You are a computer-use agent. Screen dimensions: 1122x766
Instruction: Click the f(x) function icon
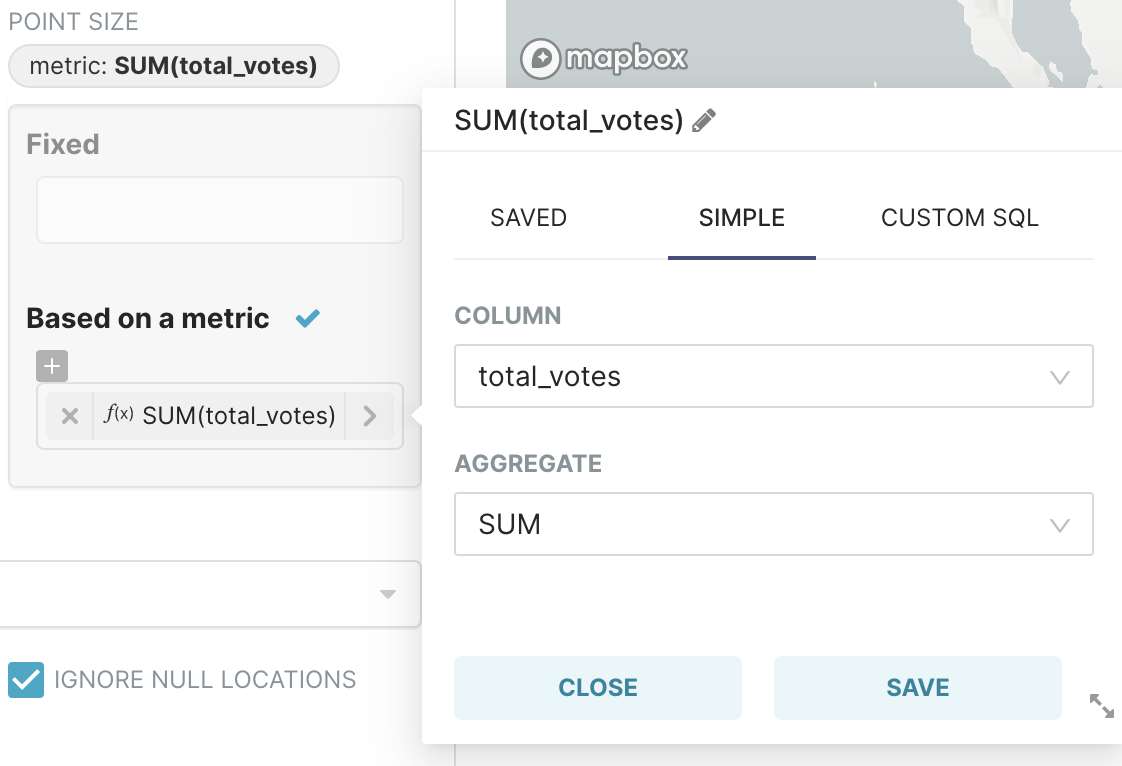[x=119, y=415]
